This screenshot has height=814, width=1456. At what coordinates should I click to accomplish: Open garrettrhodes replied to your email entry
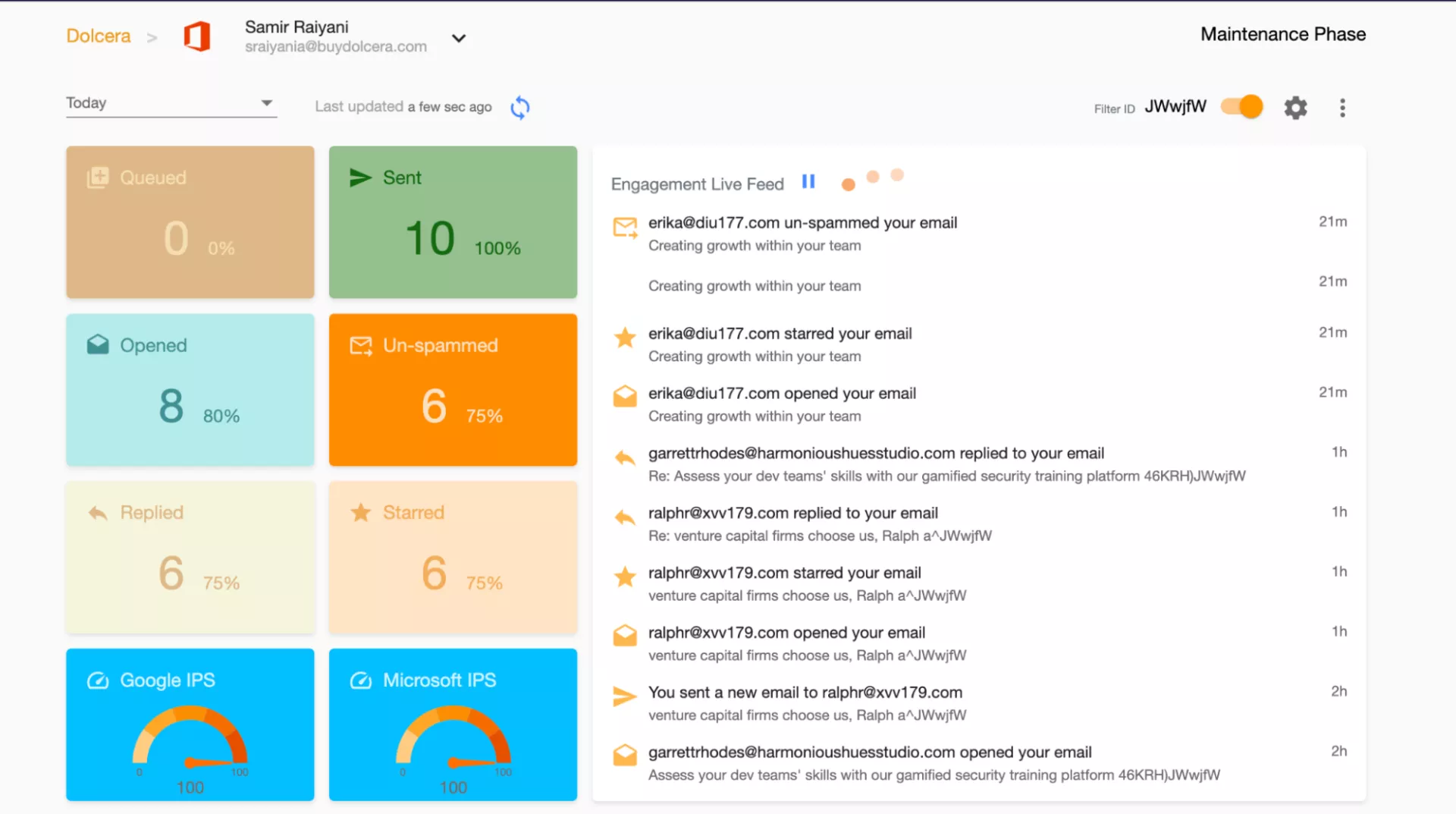coord(875,454)
